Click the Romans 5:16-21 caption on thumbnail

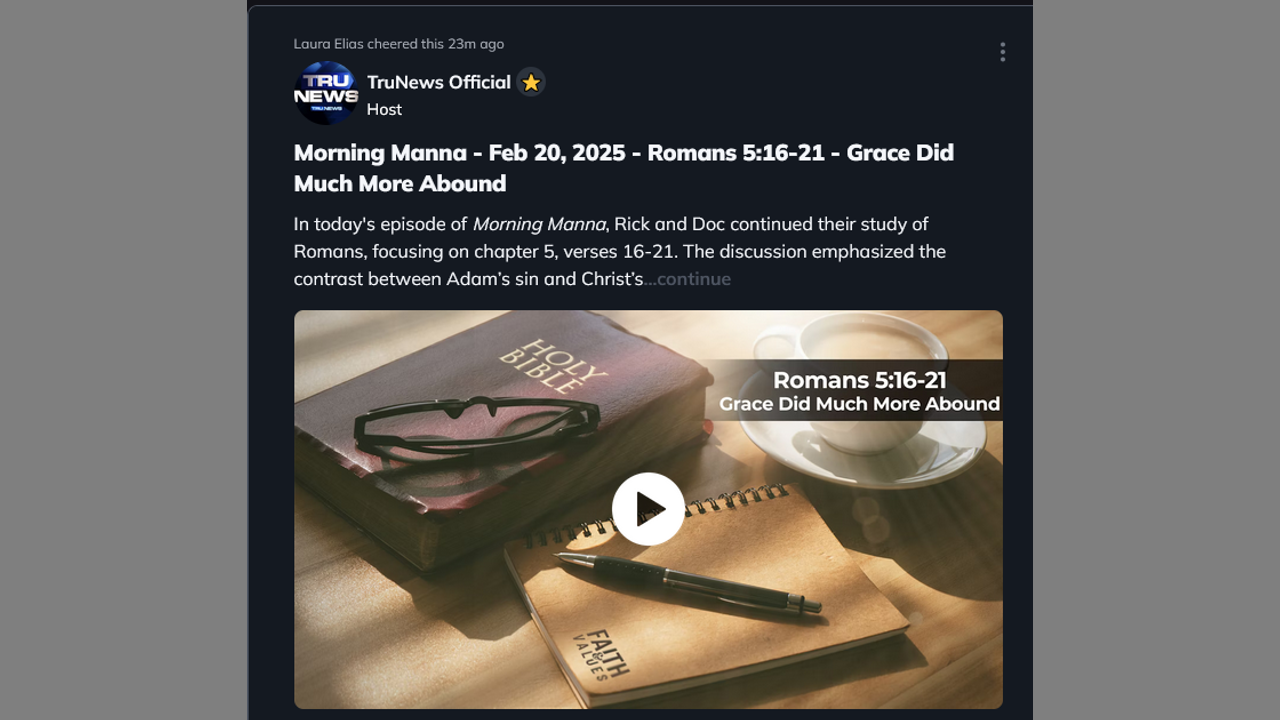click(859, 380)
